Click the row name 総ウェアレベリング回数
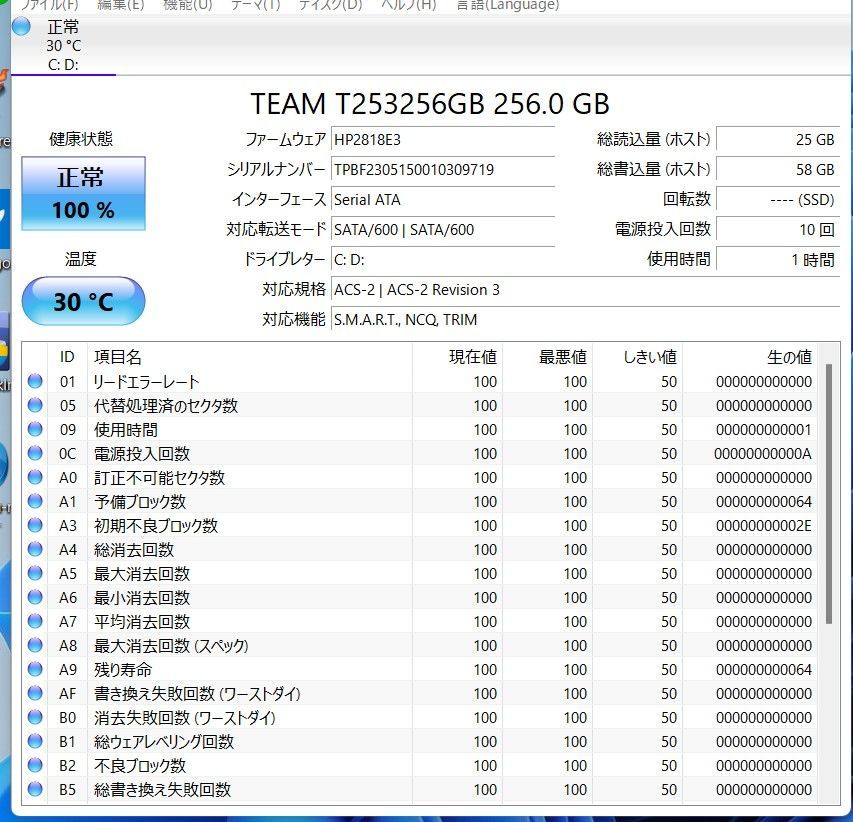The width and height of the screenshot is (853, 822). pyautogui.click(x=164, y=741)
